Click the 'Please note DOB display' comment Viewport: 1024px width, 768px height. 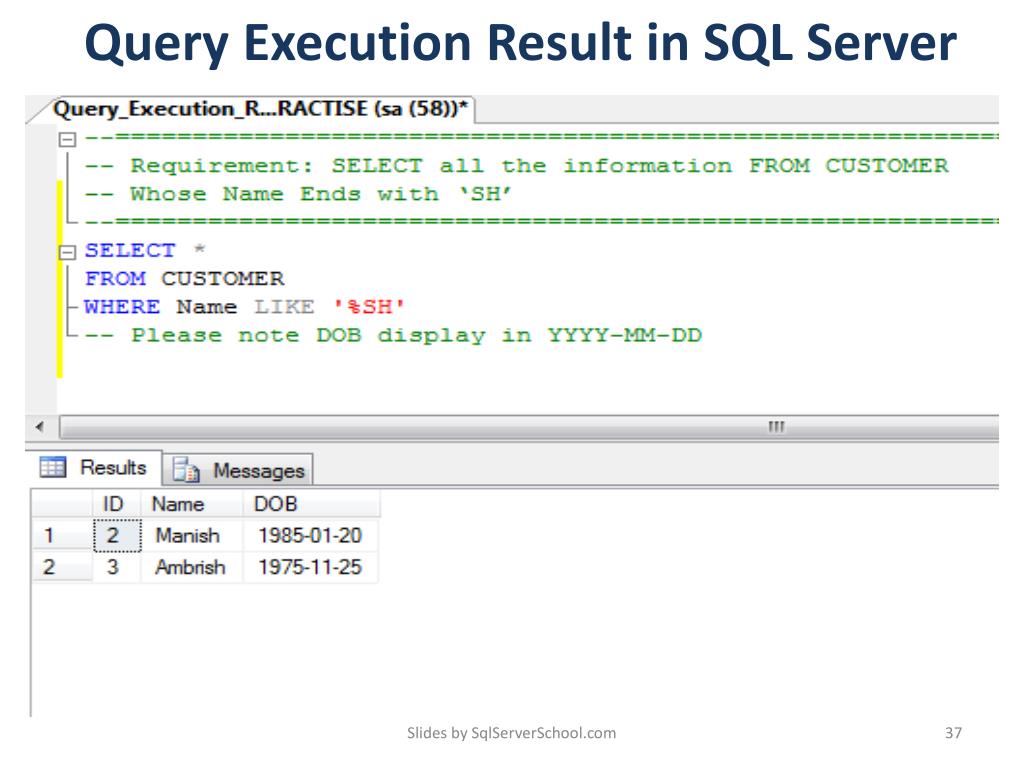click(394, 336)
